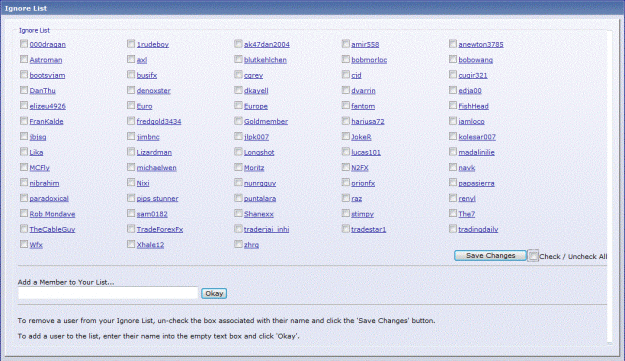Toggle the anewton3785 checkbox
Viewport: 625px width, 361px height.
click(453, 44)
